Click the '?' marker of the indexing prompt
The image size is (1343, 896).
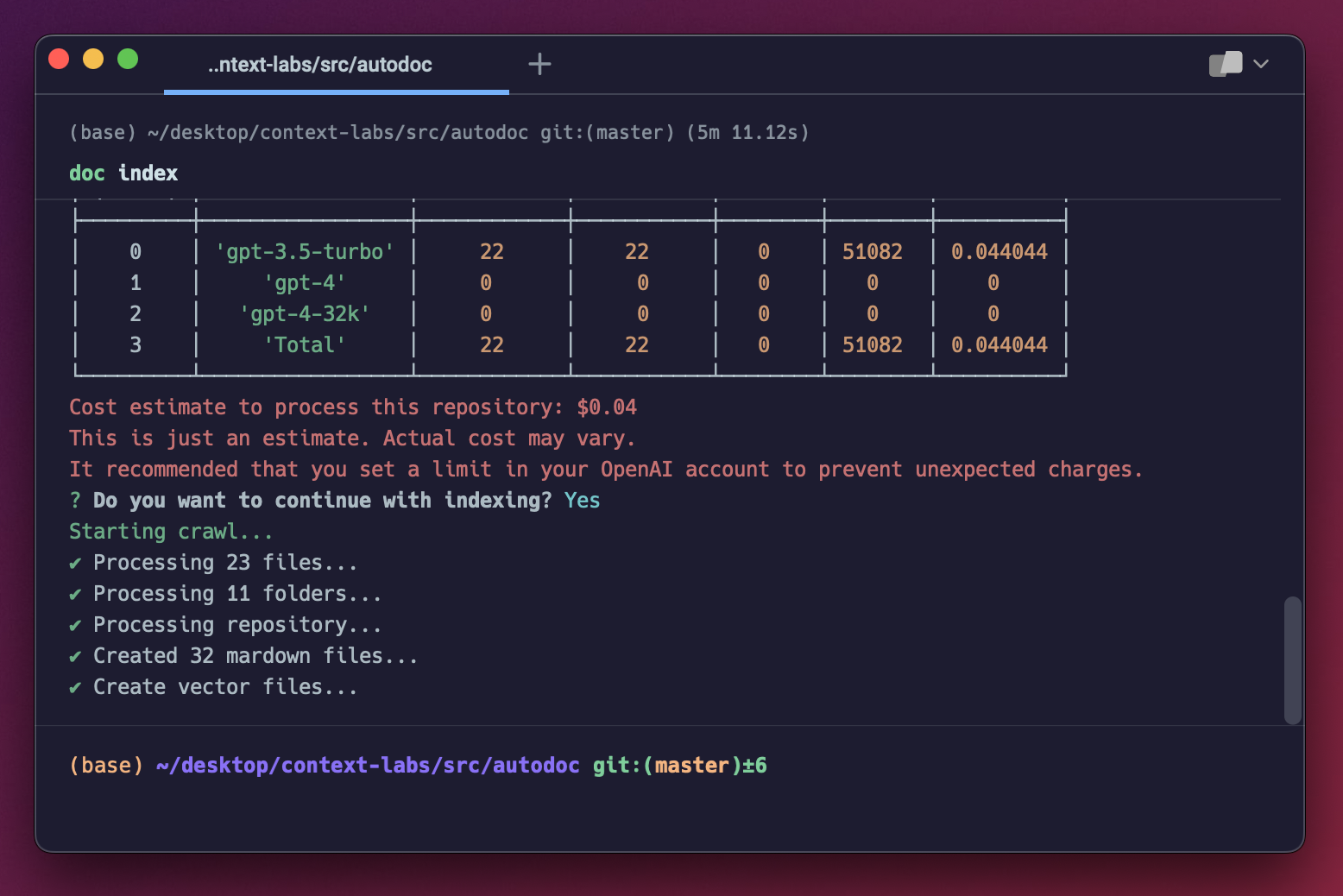pos(75,501)
